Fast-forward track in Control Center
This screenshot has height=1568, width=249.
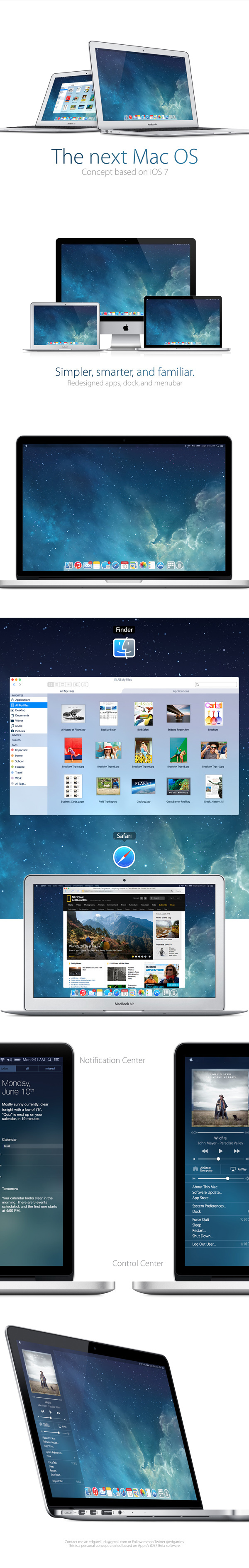click(237, 1151)
